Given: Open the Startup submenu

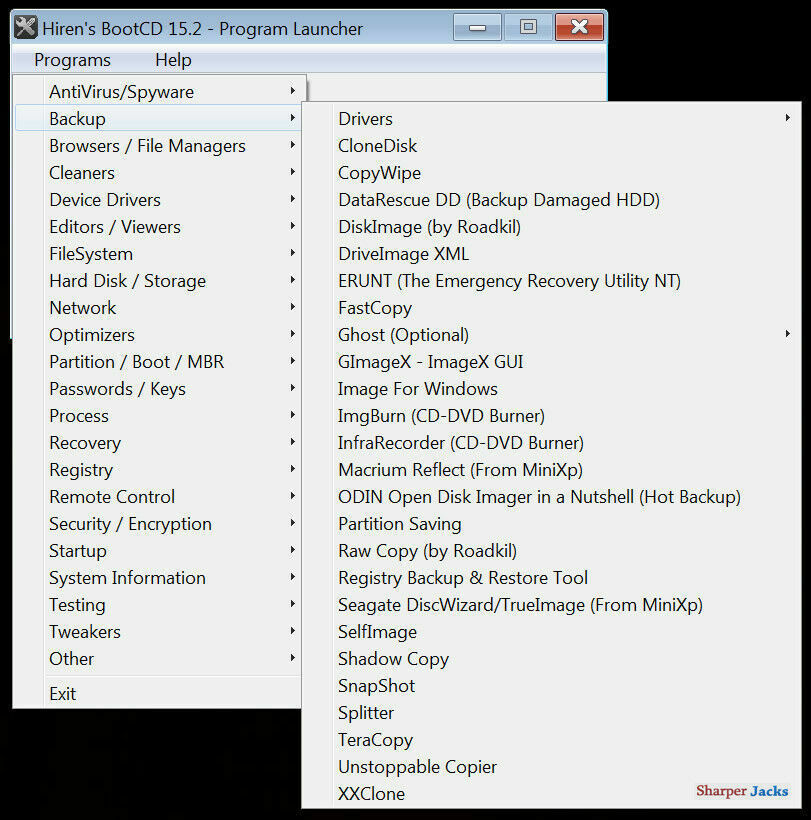Looking at the screenshot, I should [x=157, y=551].
